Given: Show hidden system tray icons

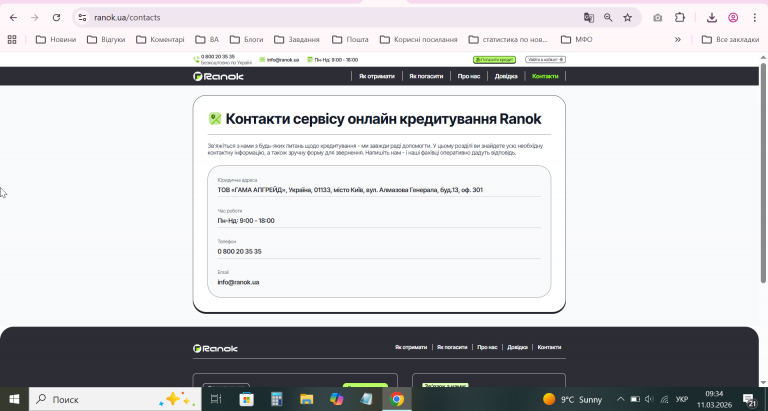Looking at the screenshot, I should pyautogui.click(x=620, y=399).
